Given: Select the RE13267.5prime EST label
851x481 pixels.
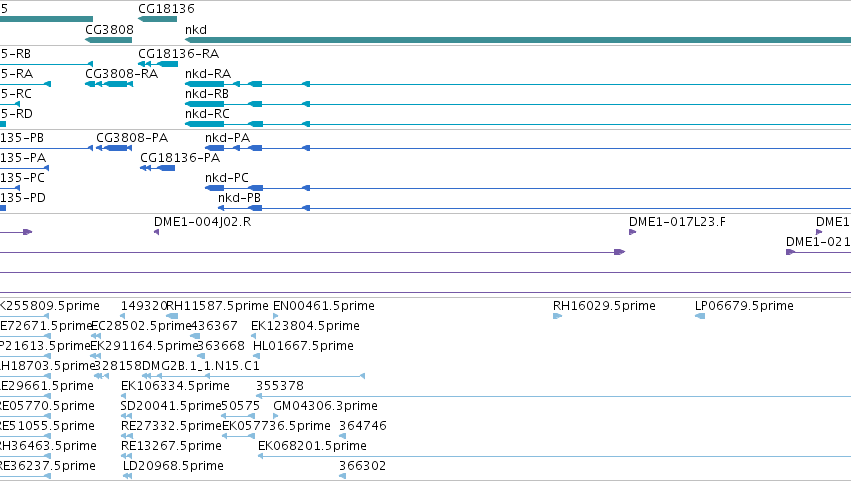Looking at the screenshot, I should [171, 446].
